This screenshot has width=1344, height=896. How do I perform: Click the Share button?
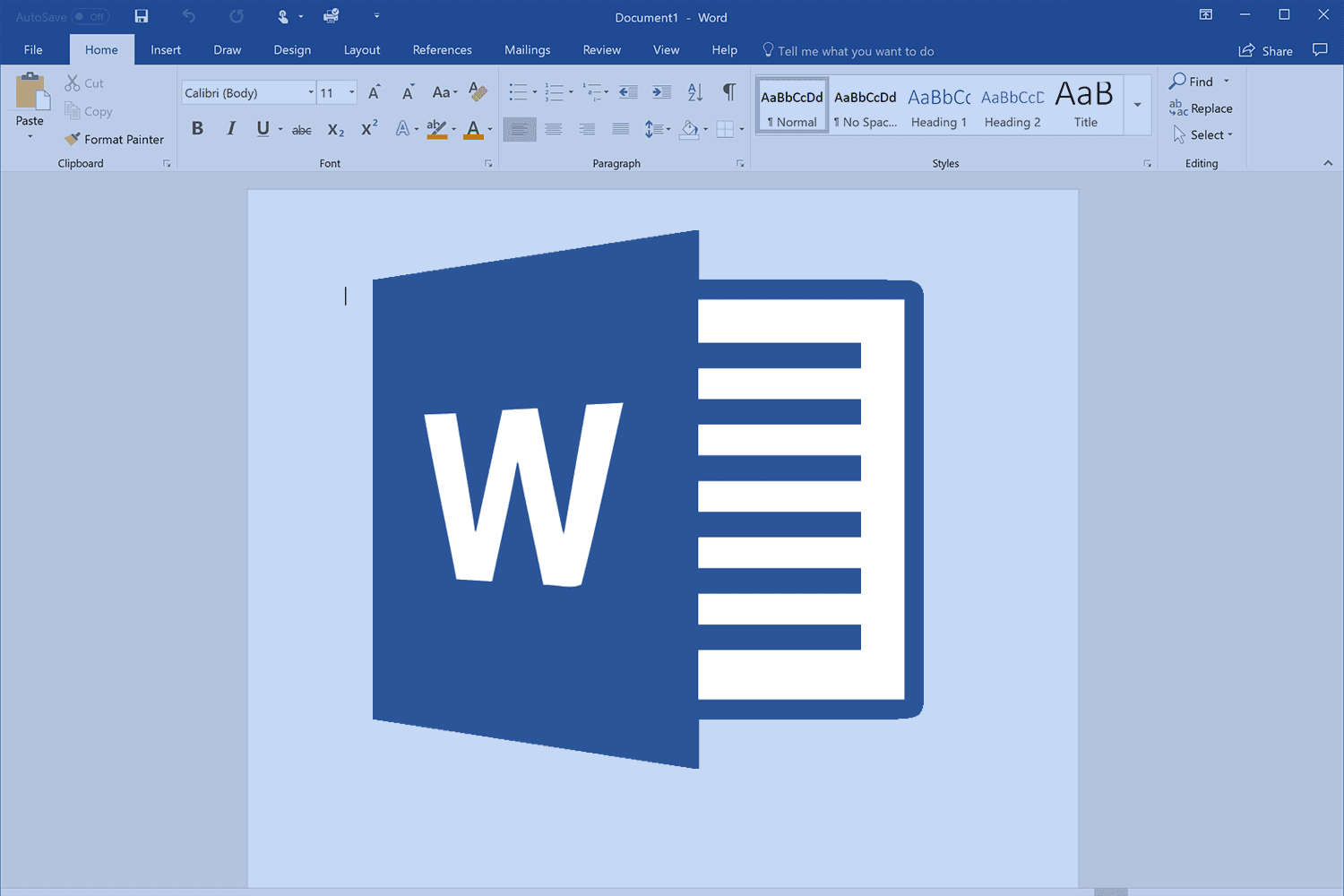coord(1265,50)
